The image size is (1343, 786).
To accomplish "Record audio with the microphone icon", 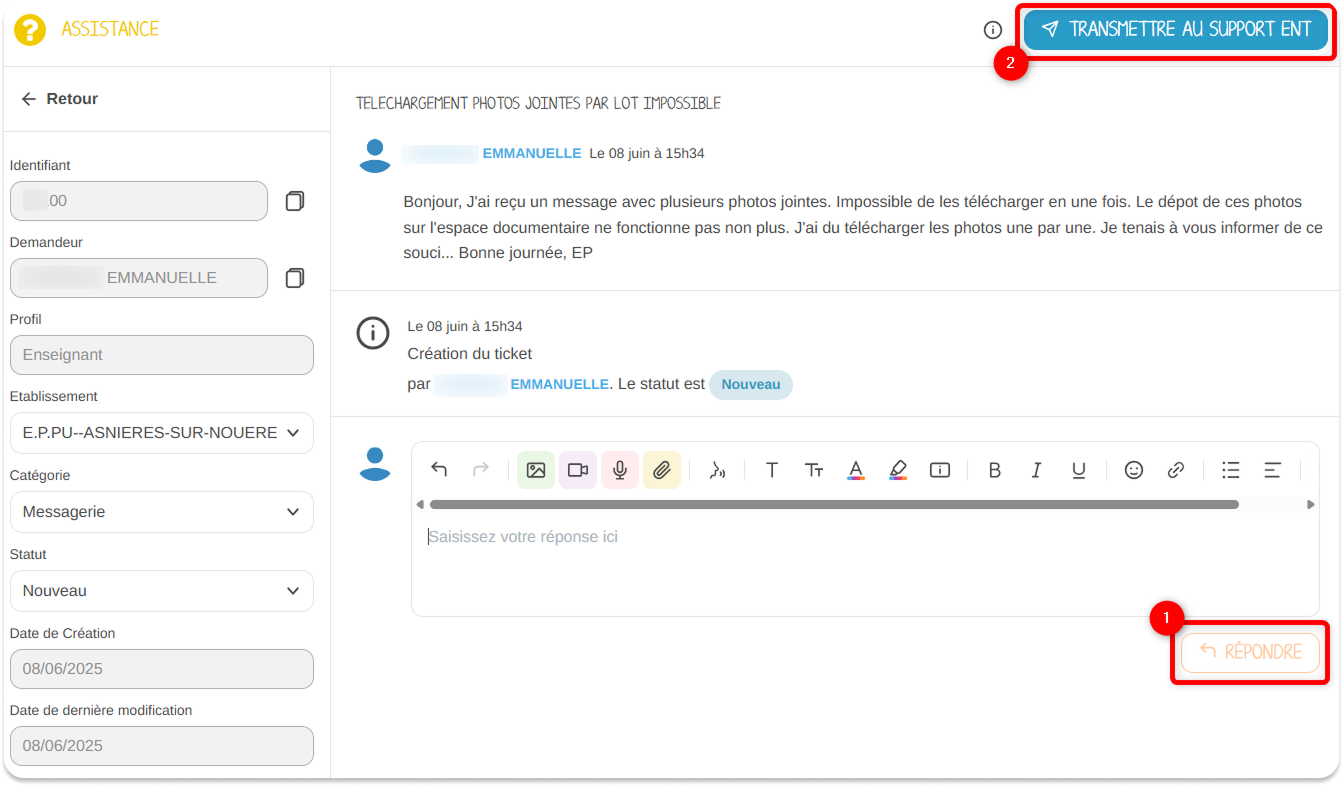I will click(620, 470).
